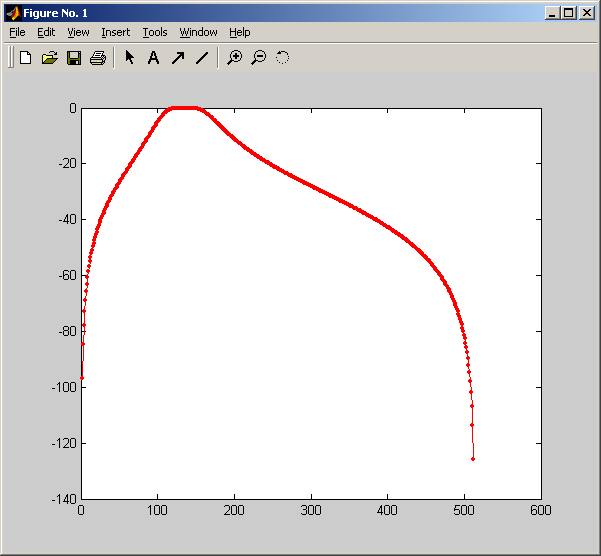Click the Figure No. 1 title bar
Viewport: 601px width, 556px height.
tap(299, 13)
